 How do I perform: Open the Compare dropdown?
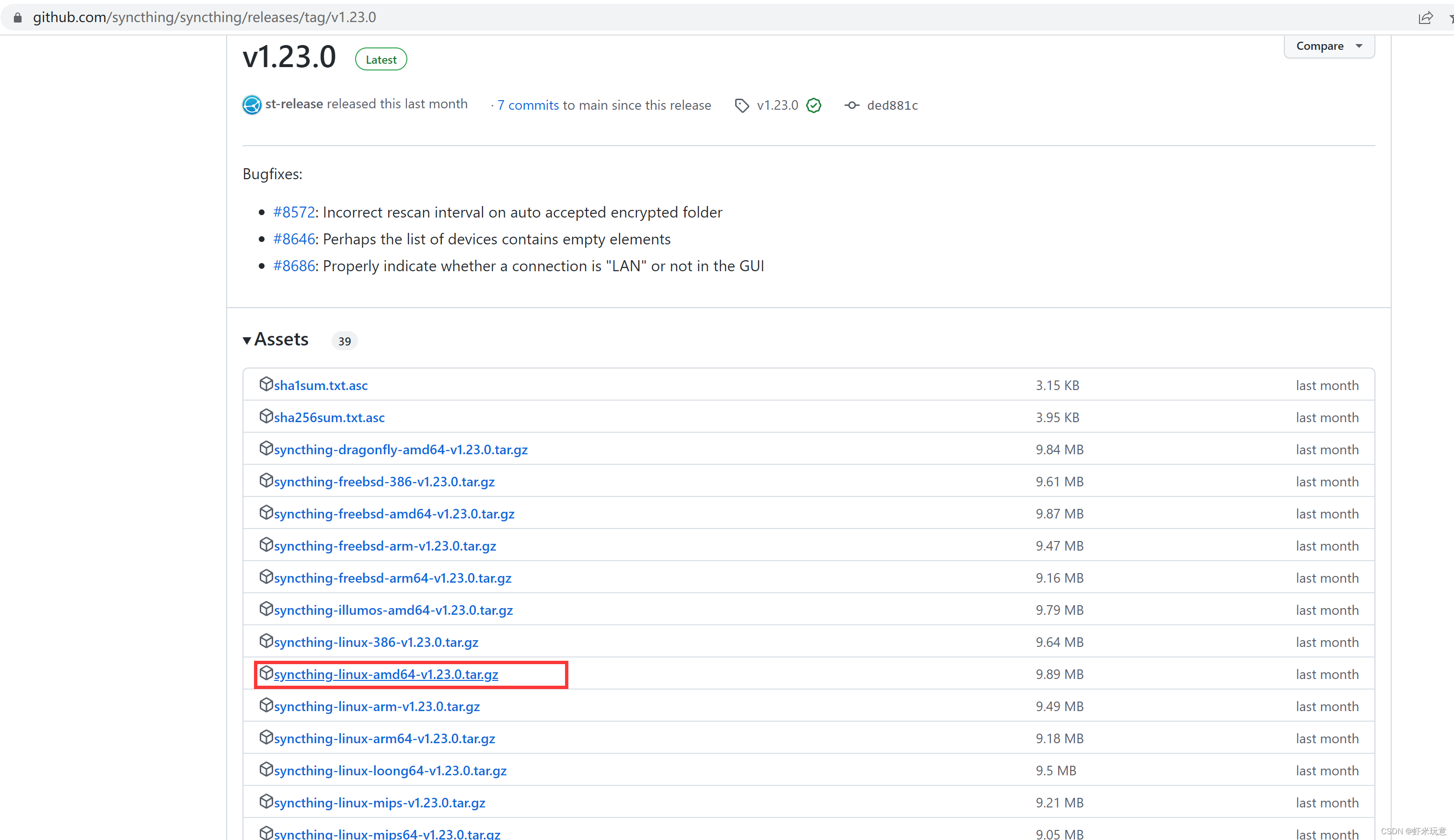[1328, 46]
